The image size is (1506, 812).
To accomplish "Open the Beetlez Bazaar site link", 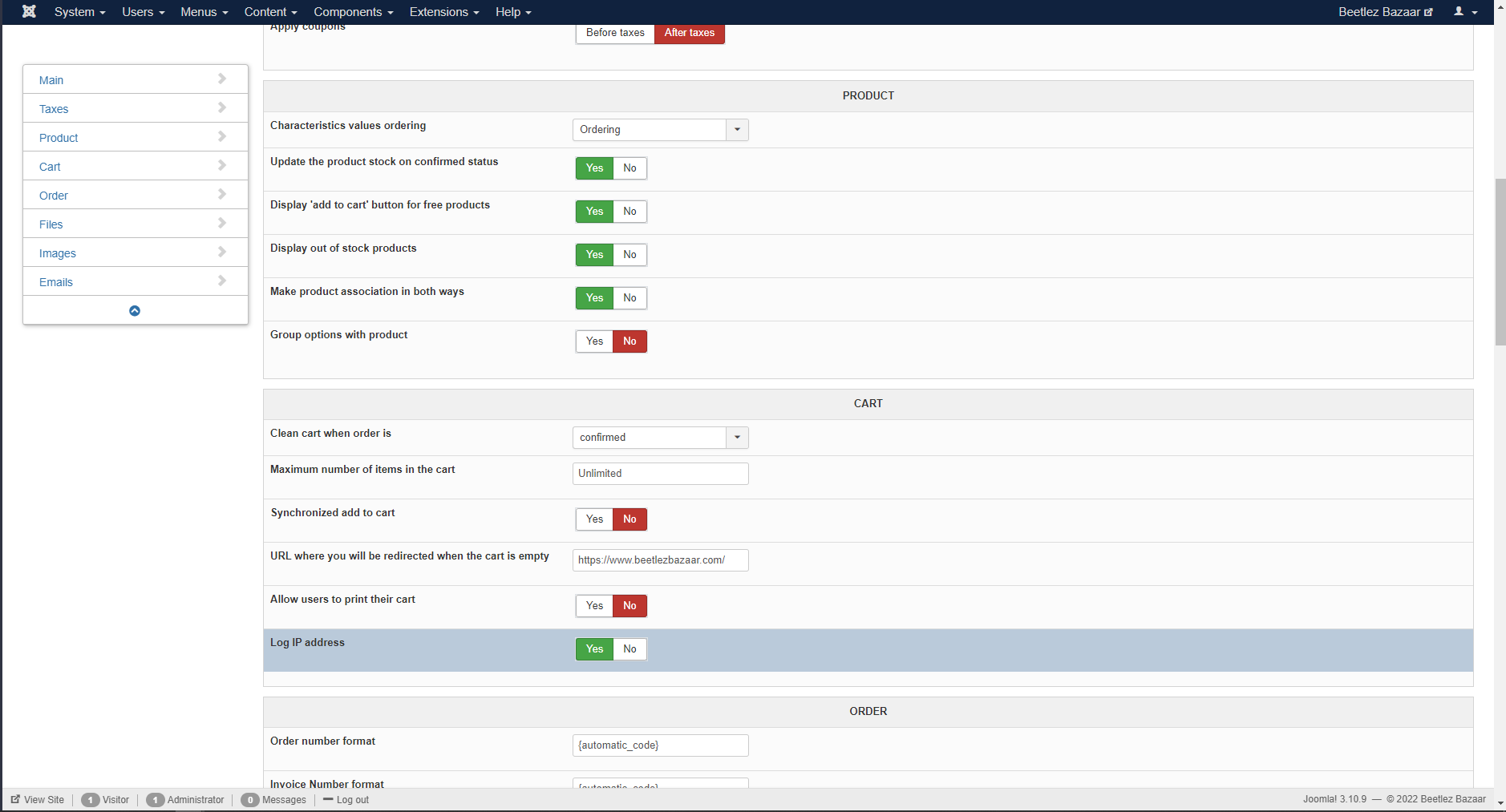I will click(x=1385, y=12).
